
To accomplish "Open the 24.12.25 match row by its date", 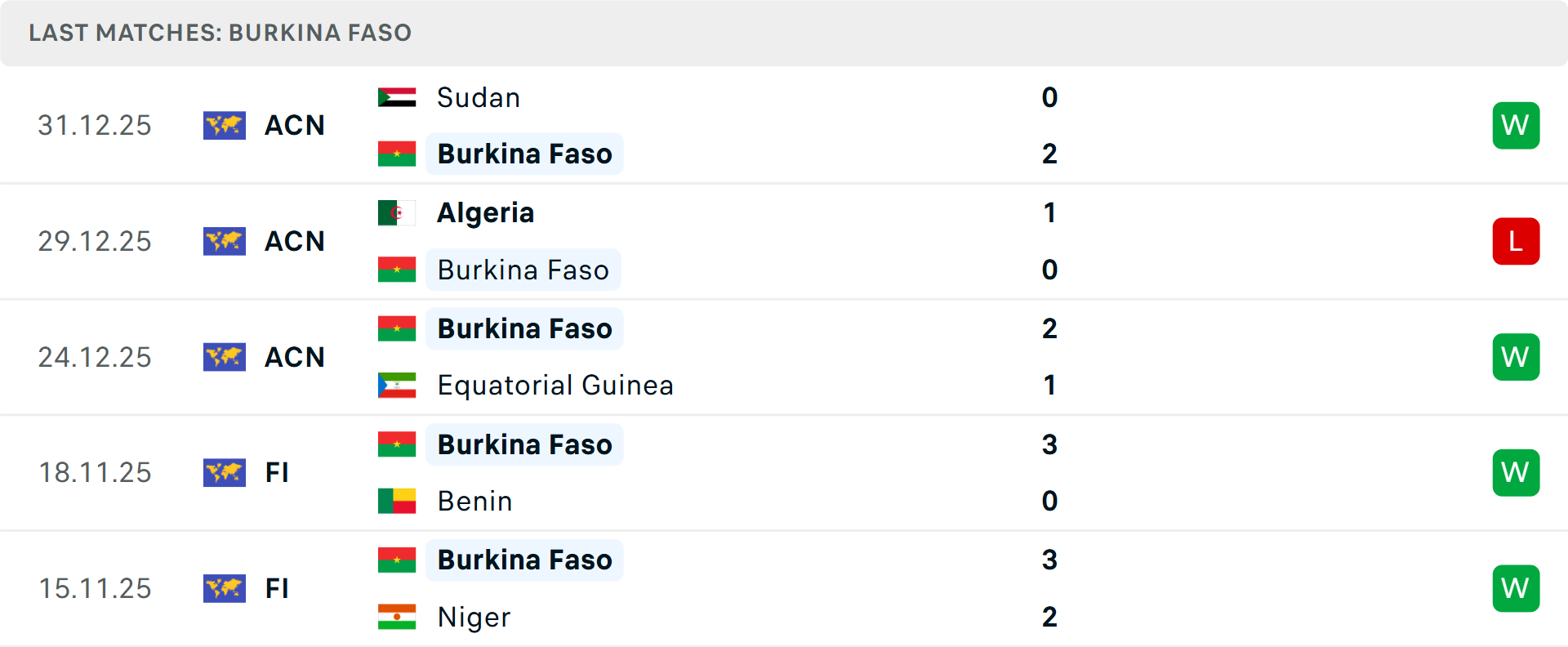I will (95, 357).
